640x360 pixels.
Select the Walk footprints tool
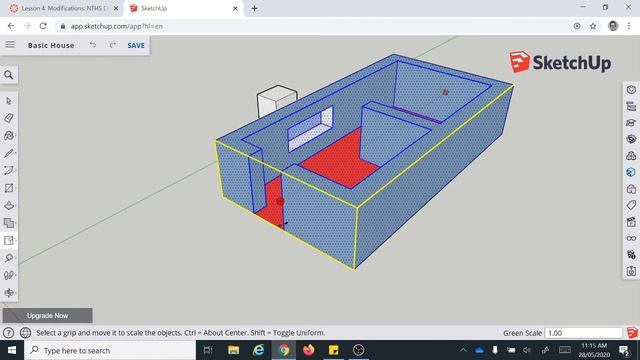pyautogui.click(x=9, y=275)
